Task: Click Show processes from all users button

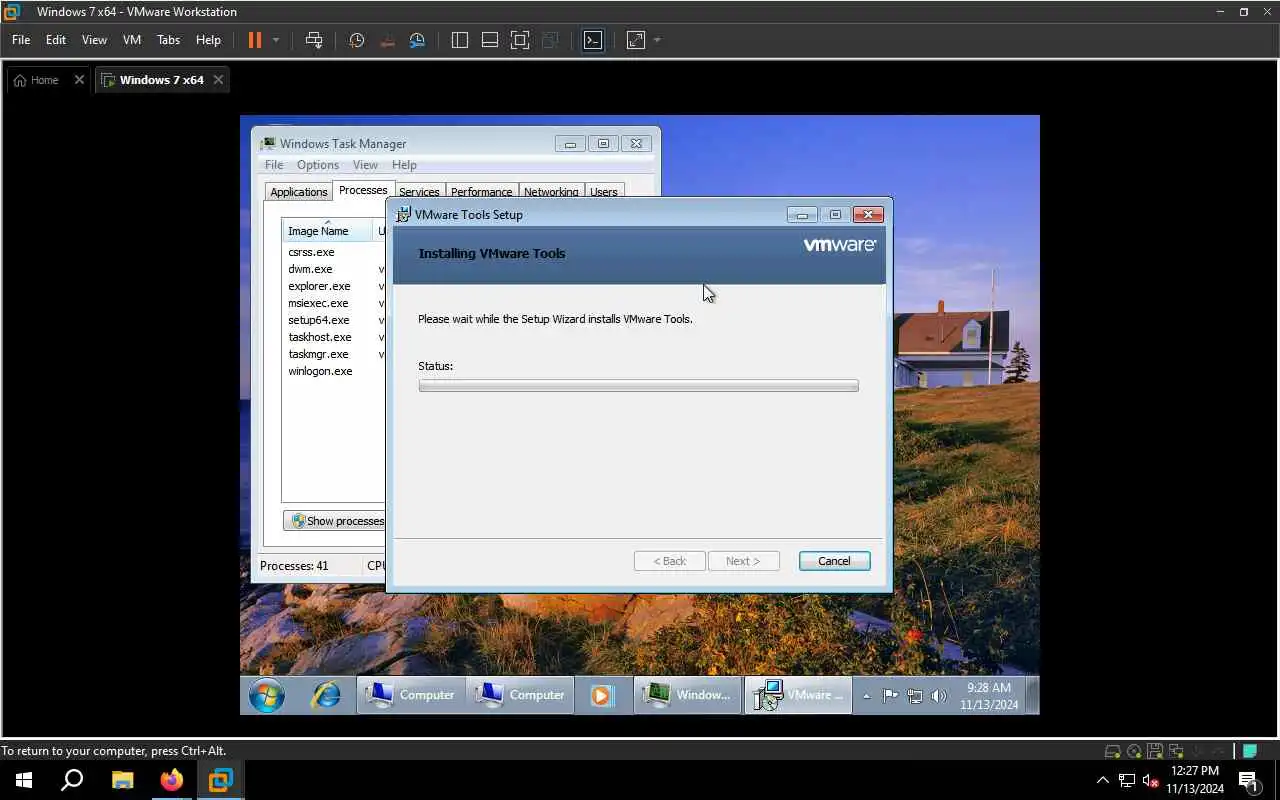Action: coord(335,521)
